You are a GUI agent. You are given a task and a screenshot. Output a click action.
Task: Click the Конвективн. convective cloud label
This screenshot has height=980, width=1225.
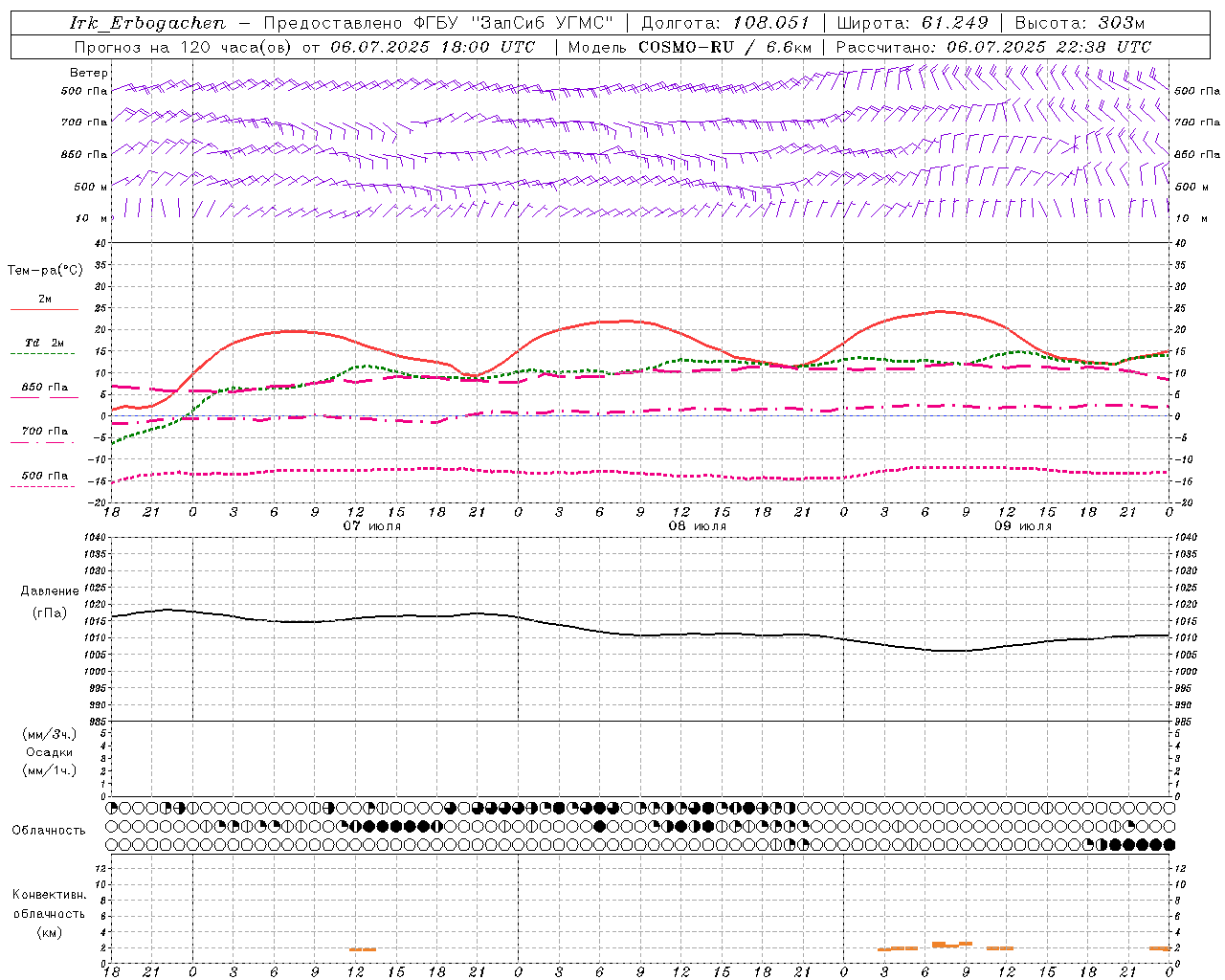49,895
